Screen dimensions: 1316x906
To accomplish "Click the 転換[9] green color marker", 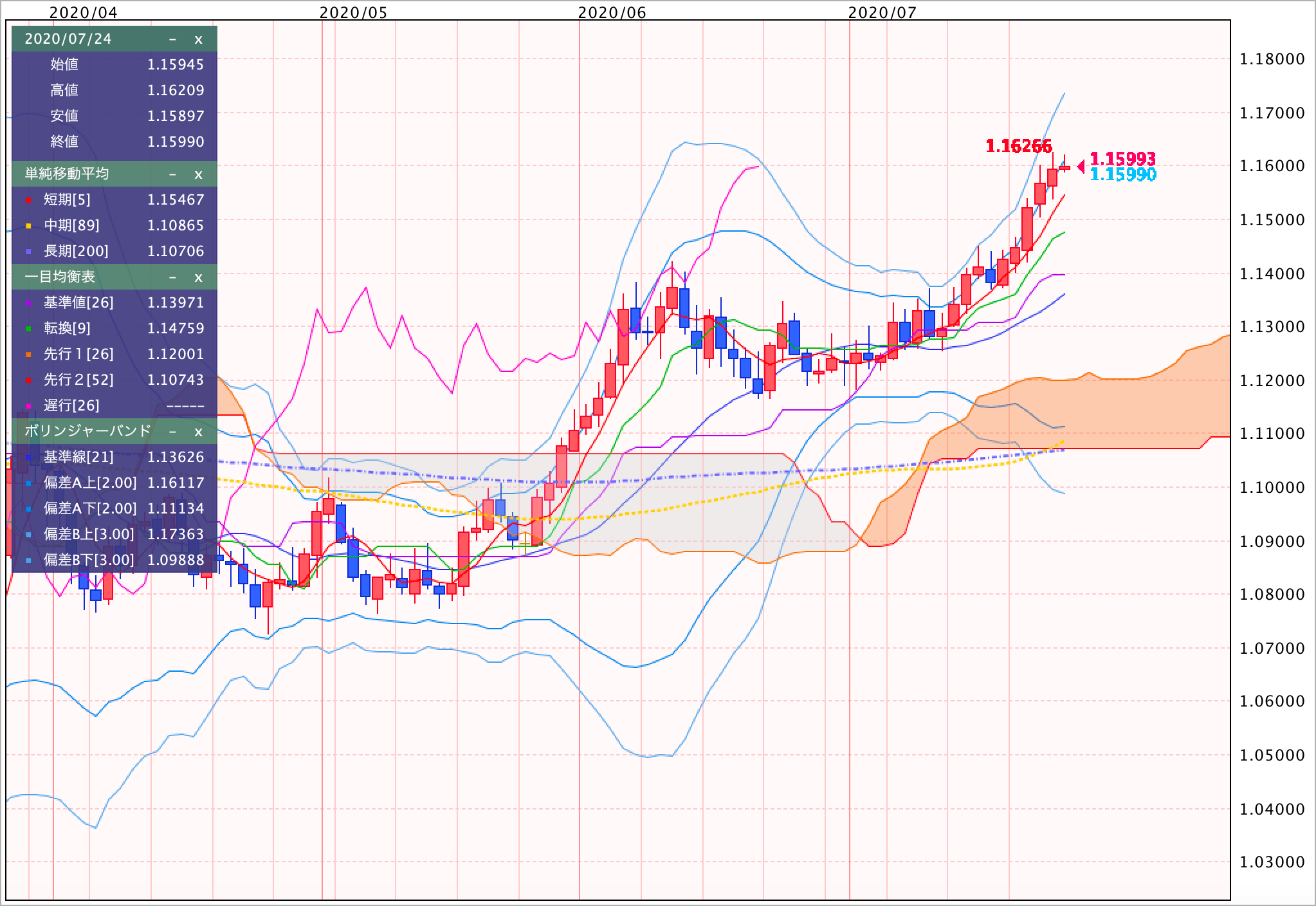I will click(28, 329).
